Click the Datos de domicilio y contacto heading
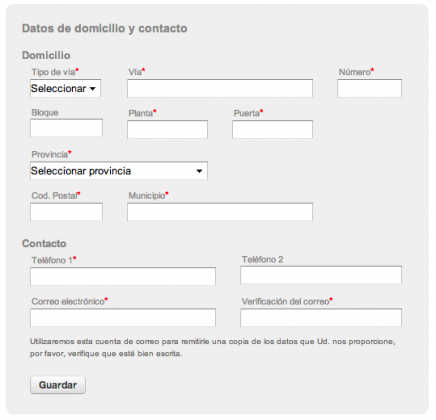Image resolution: width=436 pixels, height=420 pixels. click(x=105, y=28)
